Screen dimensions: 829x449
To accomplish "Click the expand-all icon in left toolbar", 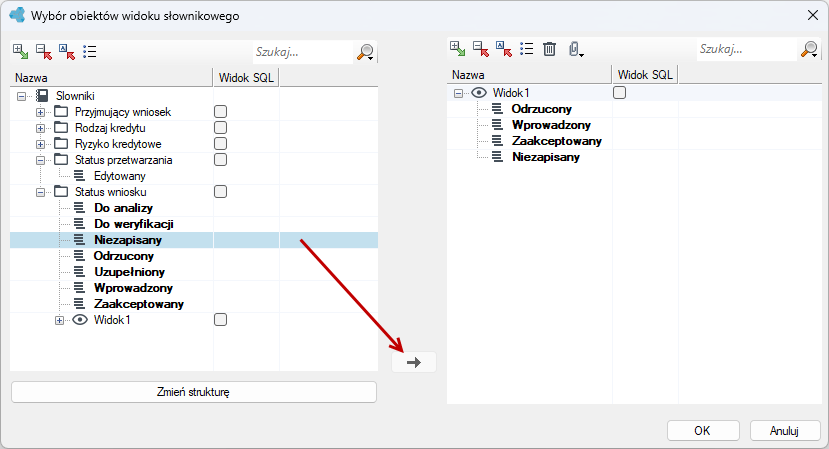I will 21,52.
